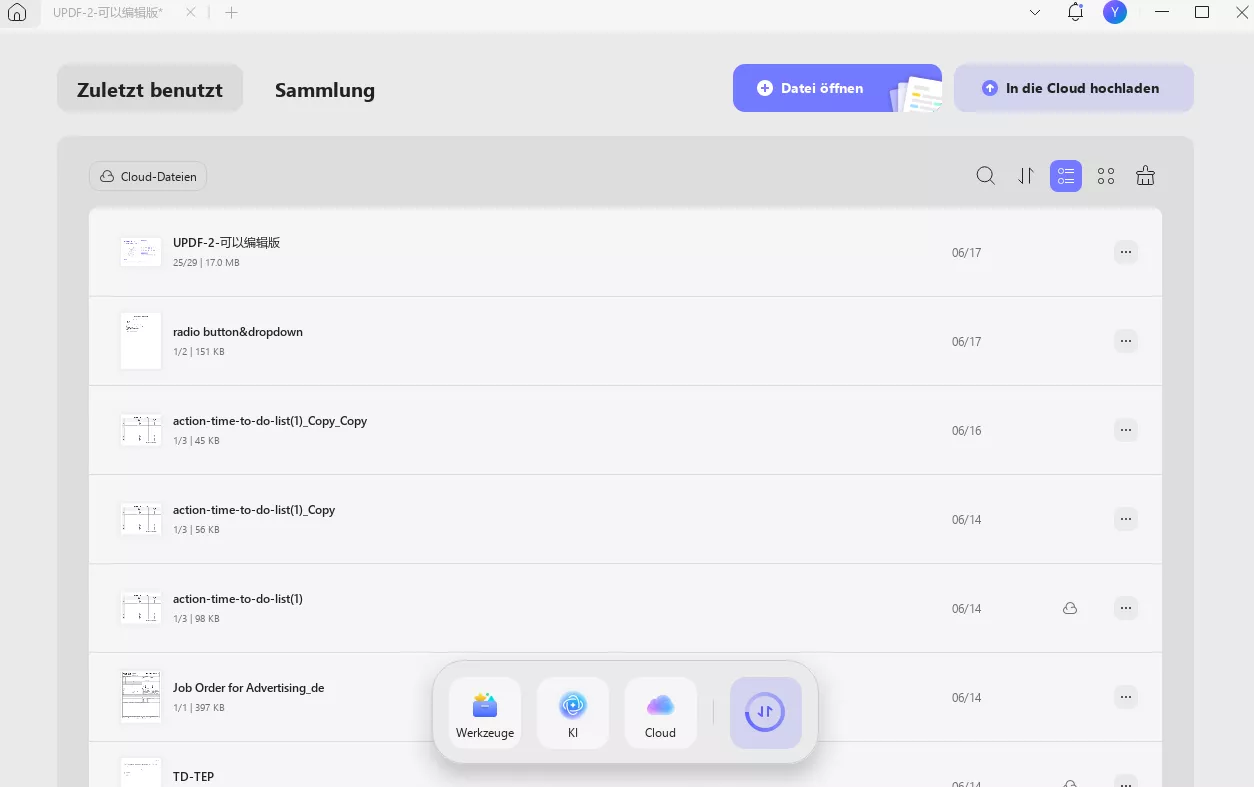Open more options for action-time-to-do-list(1)_Copy_Copy

coord(1126,430)
